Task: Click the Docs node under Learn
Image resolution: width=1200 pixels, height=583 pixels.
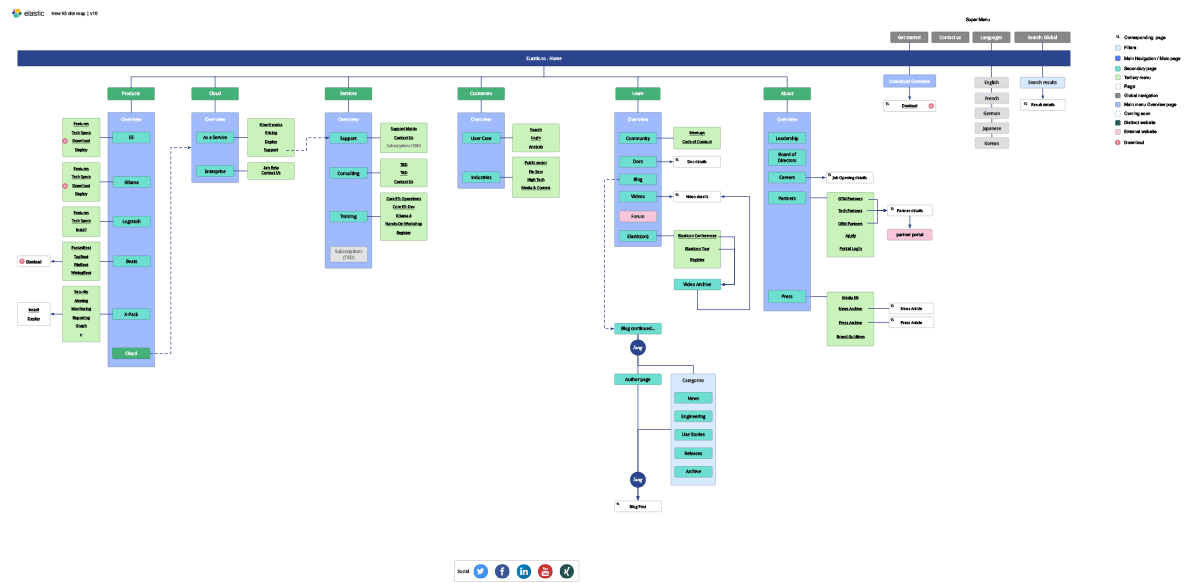Action: click(x=638, y=161)
